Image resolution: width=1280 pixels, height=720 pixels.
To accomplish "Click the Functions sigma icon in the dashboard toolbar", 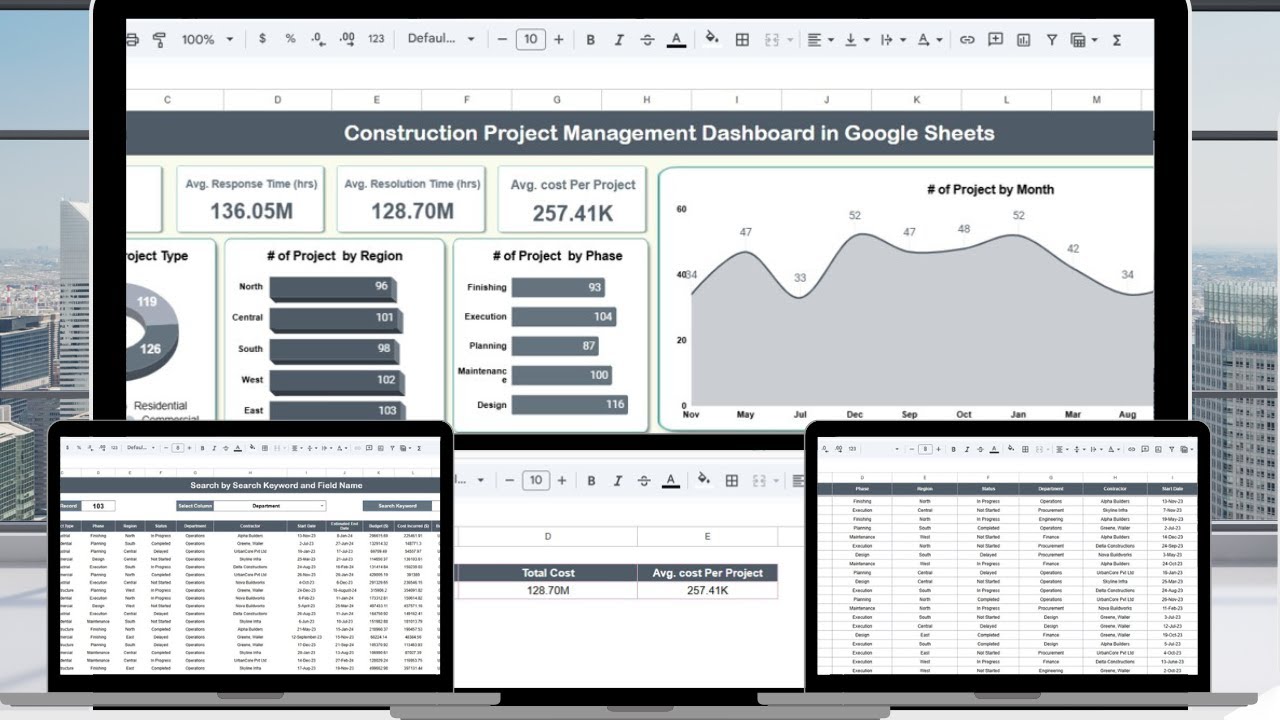I will (1117, 39).
